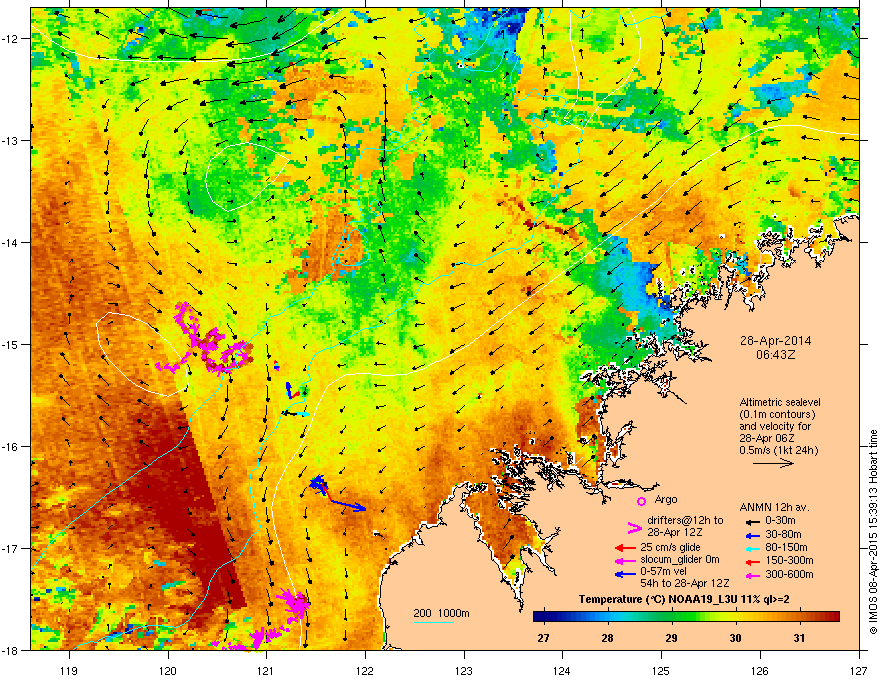
Task: Click the magenta slocum_glider 0m arrow symbol
Action: point(625,560)
